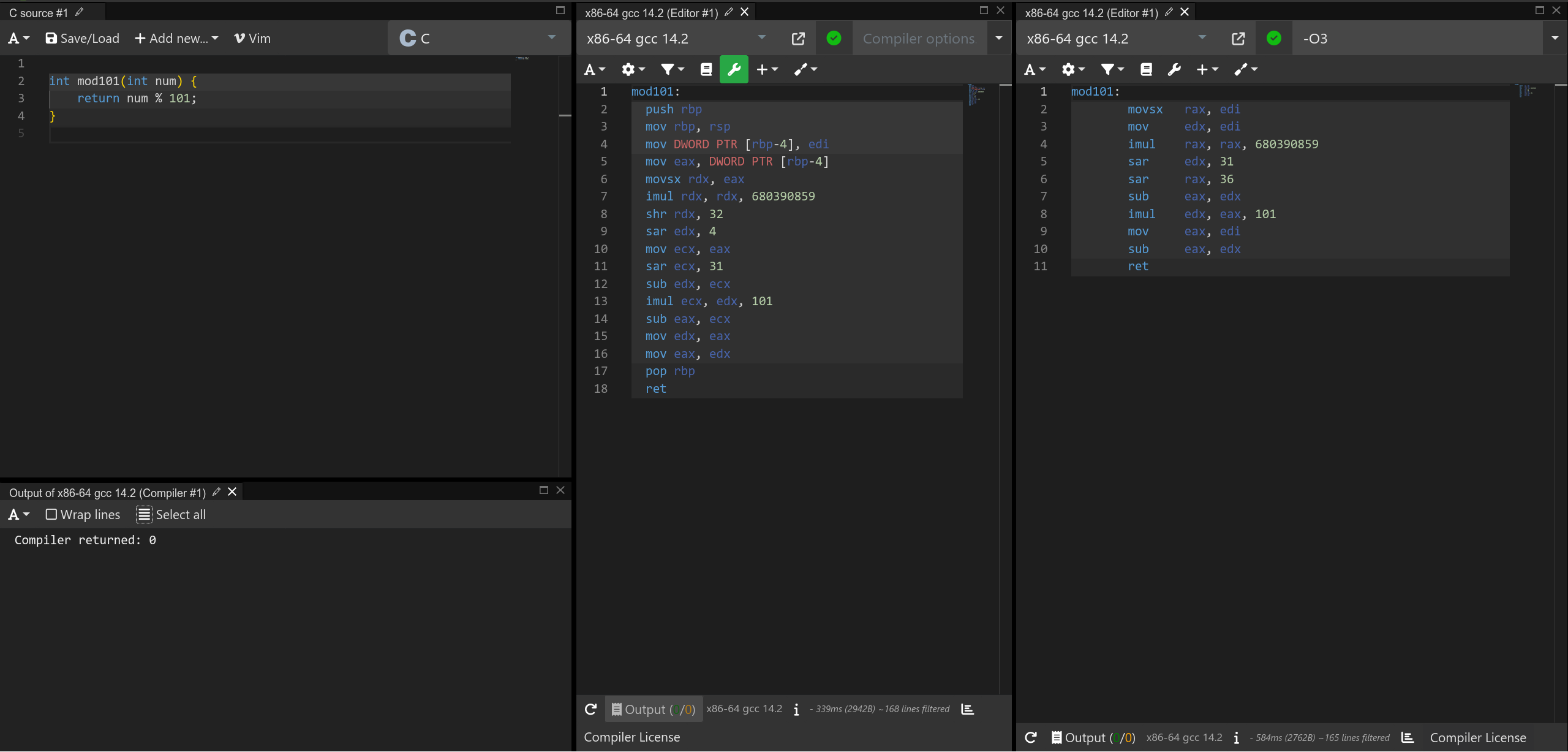1568x752 pixels.
Task: Rename output tab using pencil icon
Action: click(216, 492)
